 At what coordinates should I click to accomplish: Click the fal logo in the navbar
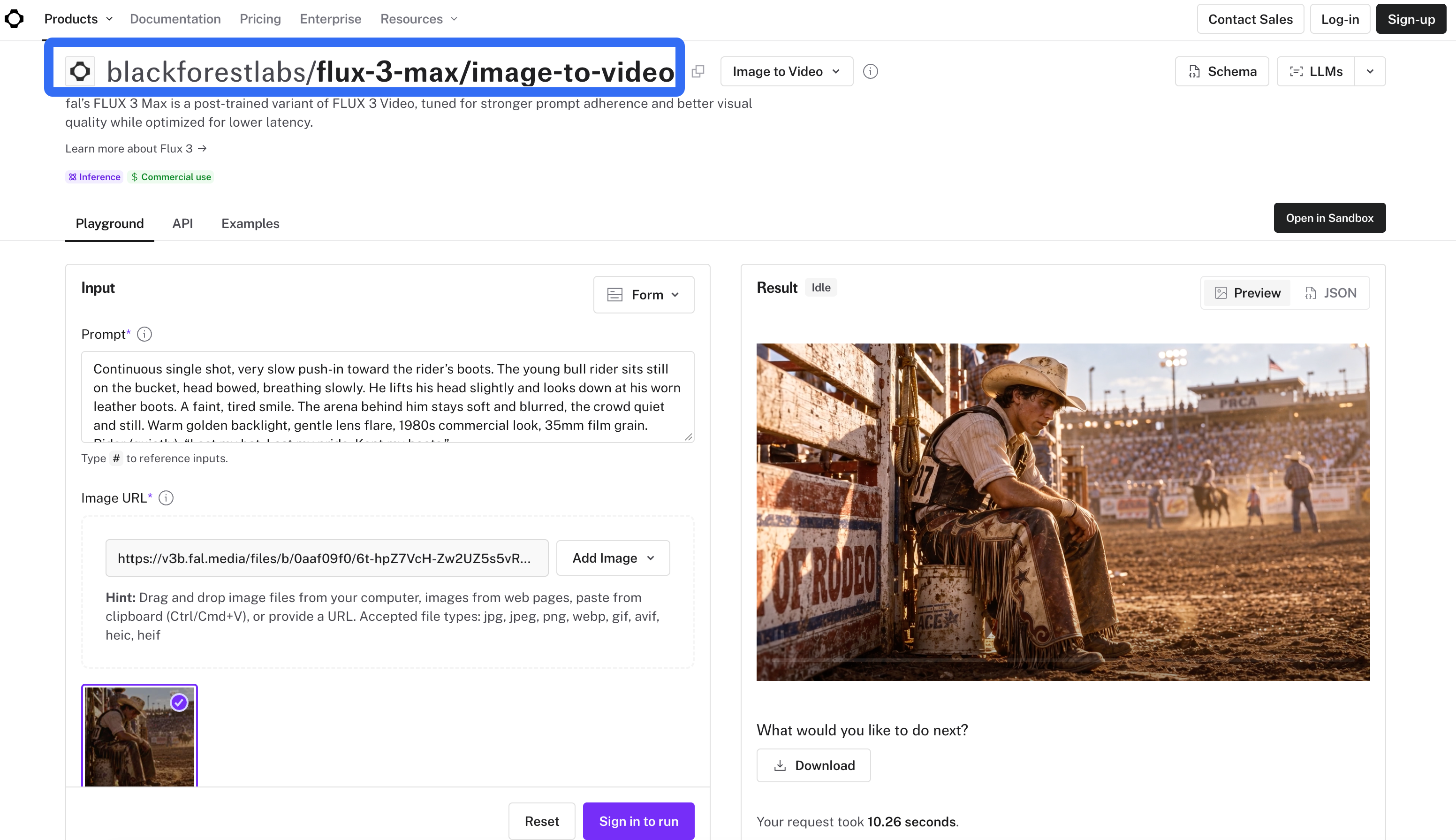(14, 19)
